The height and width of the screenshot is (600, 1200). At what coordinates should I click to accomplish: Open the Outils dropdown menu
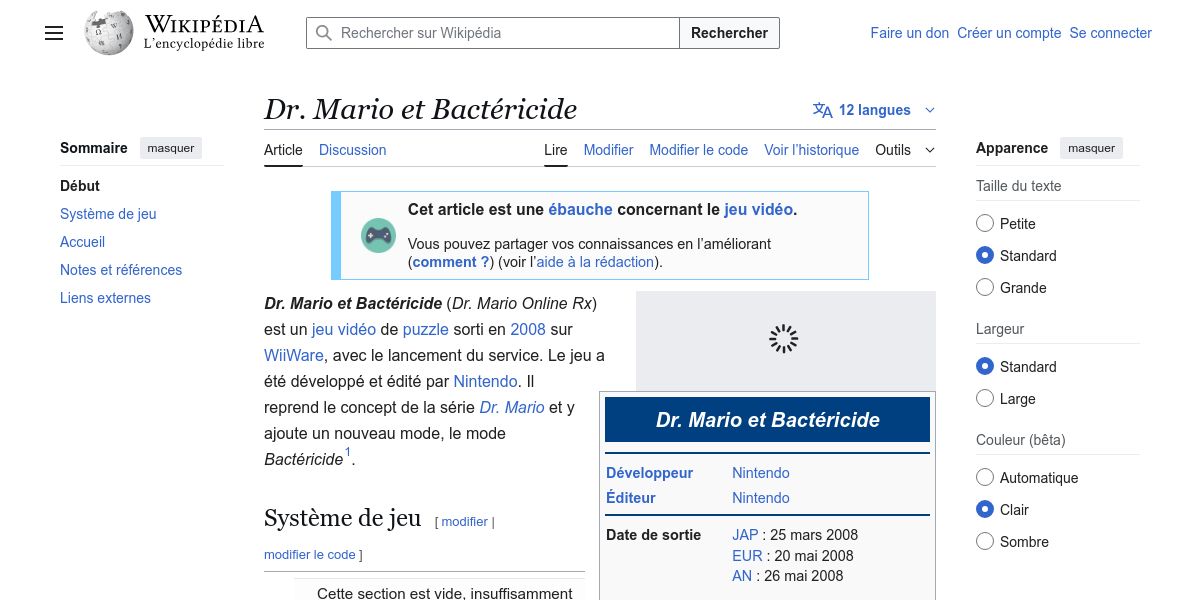point(905,150)
